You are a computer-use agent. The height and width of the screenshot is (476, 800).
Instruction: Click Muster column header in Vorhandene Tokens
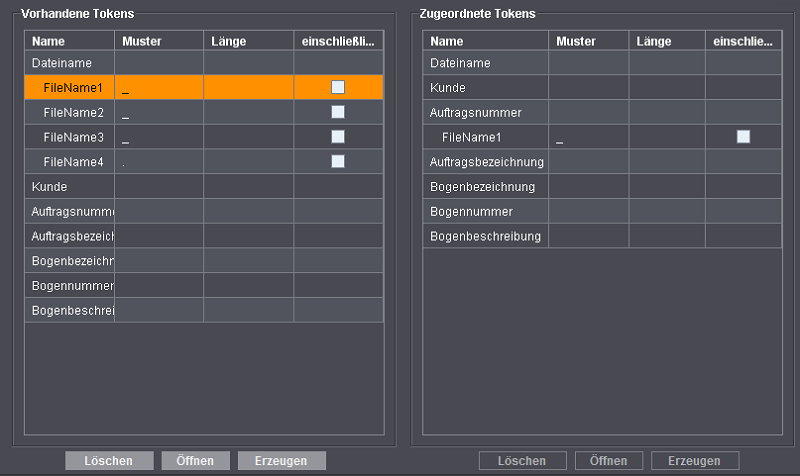pos(159,41)
